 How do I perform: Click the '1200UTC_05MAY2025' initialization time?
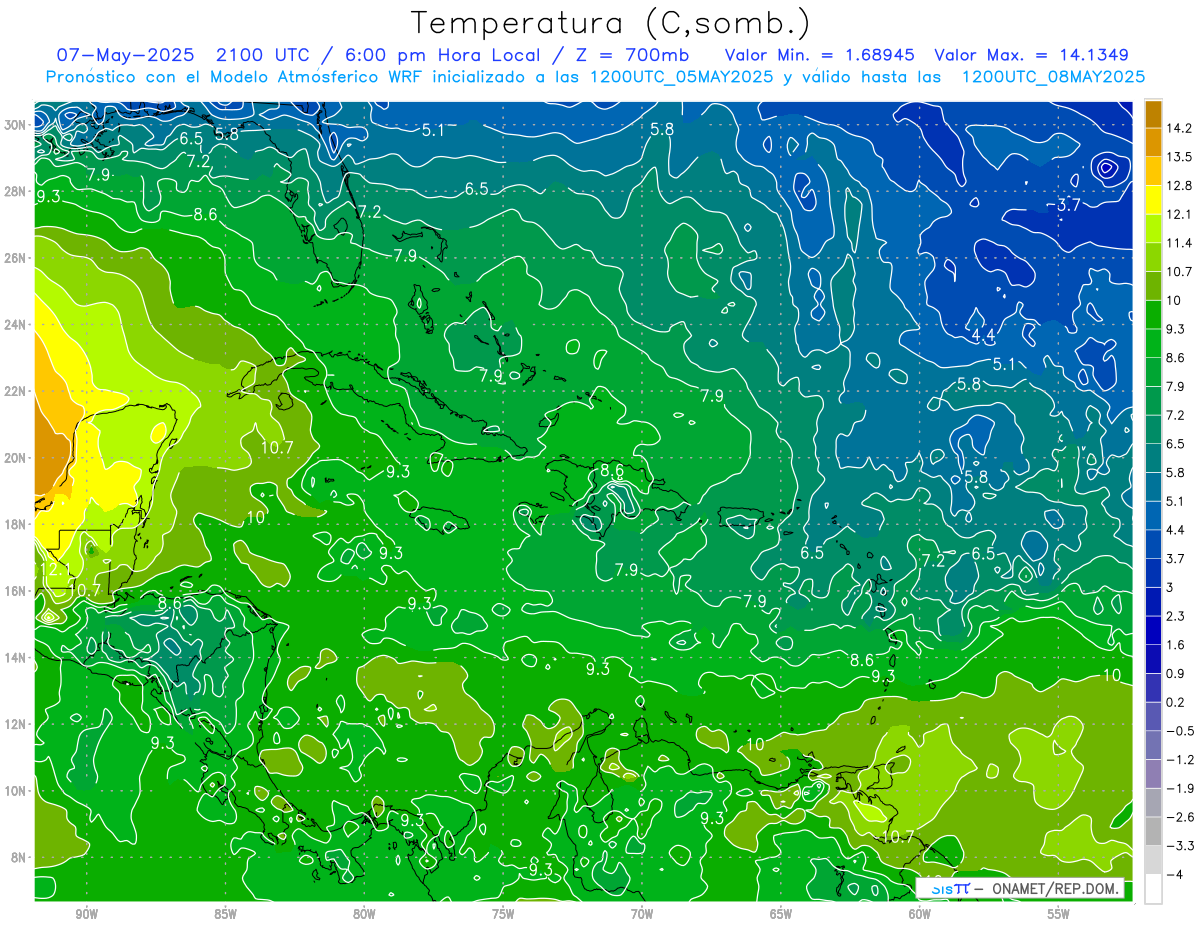[x=680, y=77]
